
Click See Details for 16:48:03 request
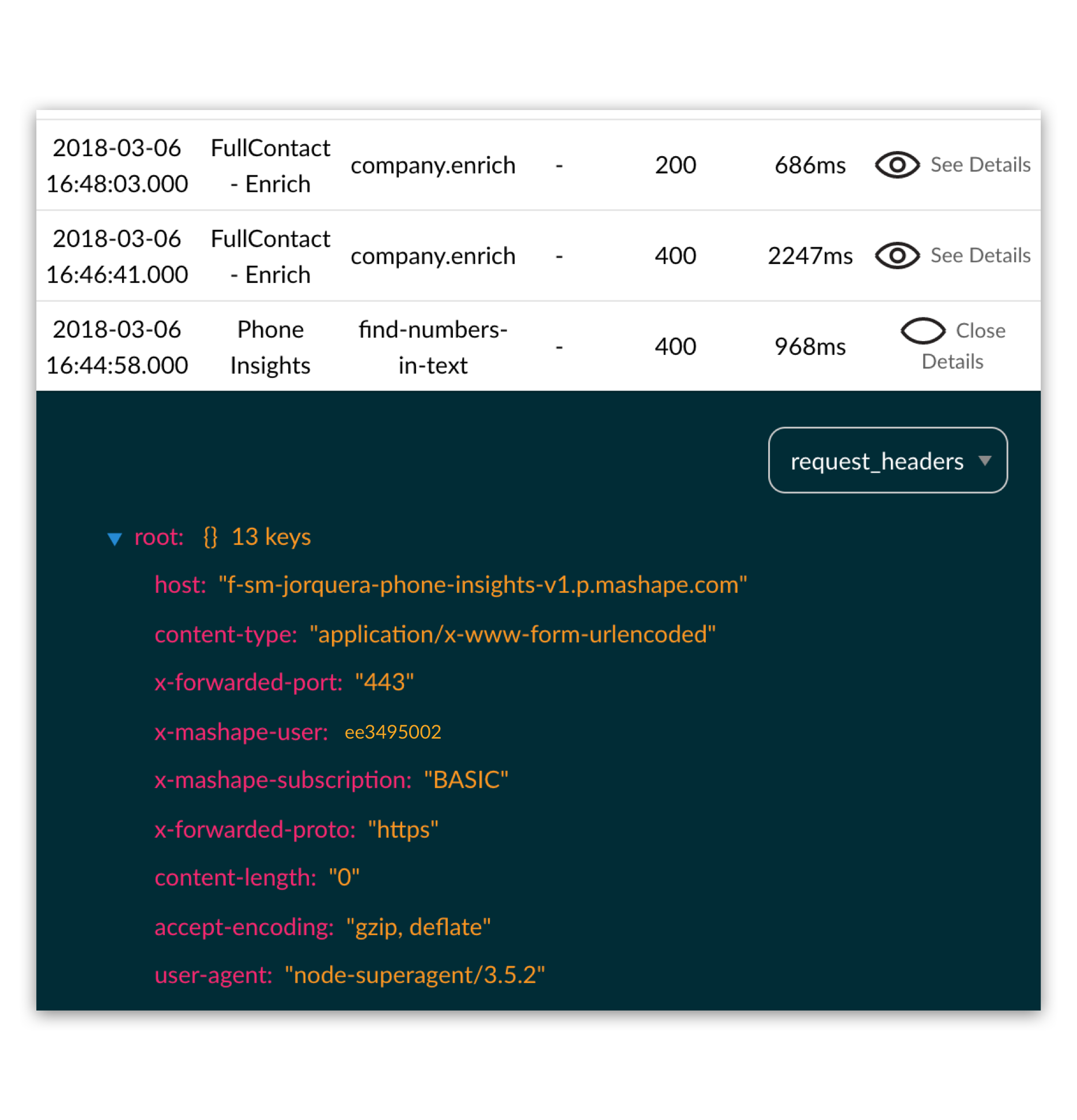coord(980,165)
